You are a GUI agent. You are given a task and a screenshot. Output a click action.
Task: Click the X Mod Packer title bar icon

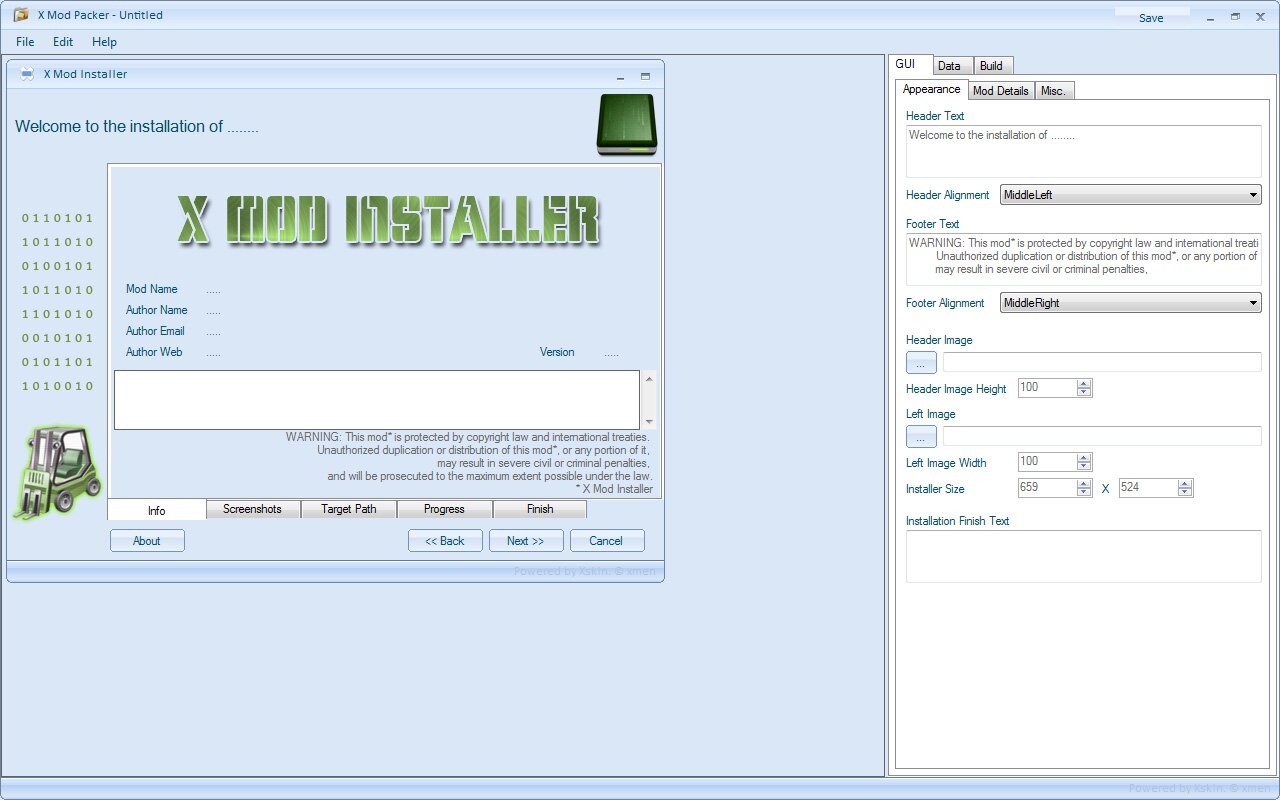[20, 15]
